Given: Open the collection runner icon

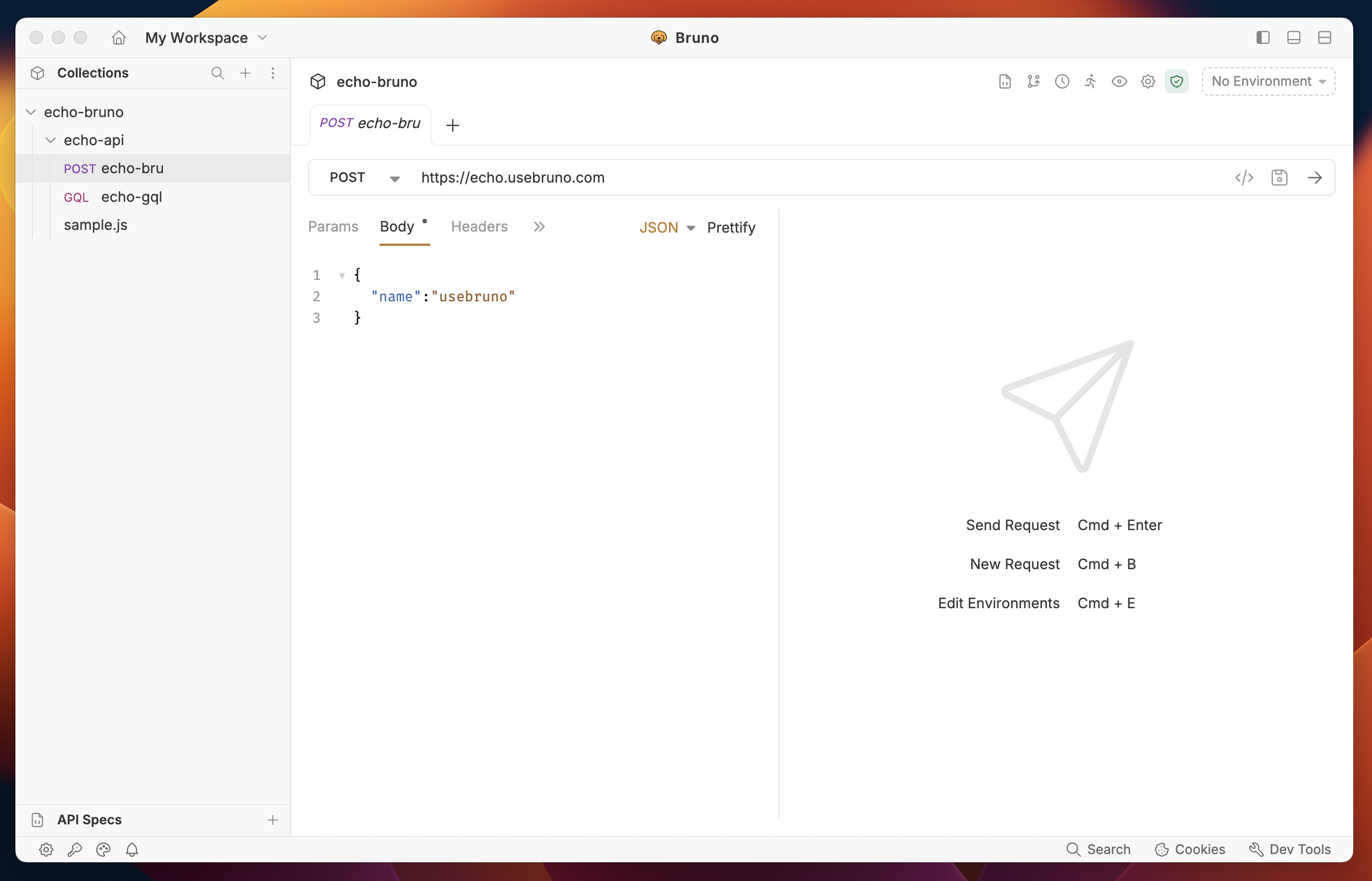Looking at the screenshot, I should pyautogui.click(x=1090, y=81).
